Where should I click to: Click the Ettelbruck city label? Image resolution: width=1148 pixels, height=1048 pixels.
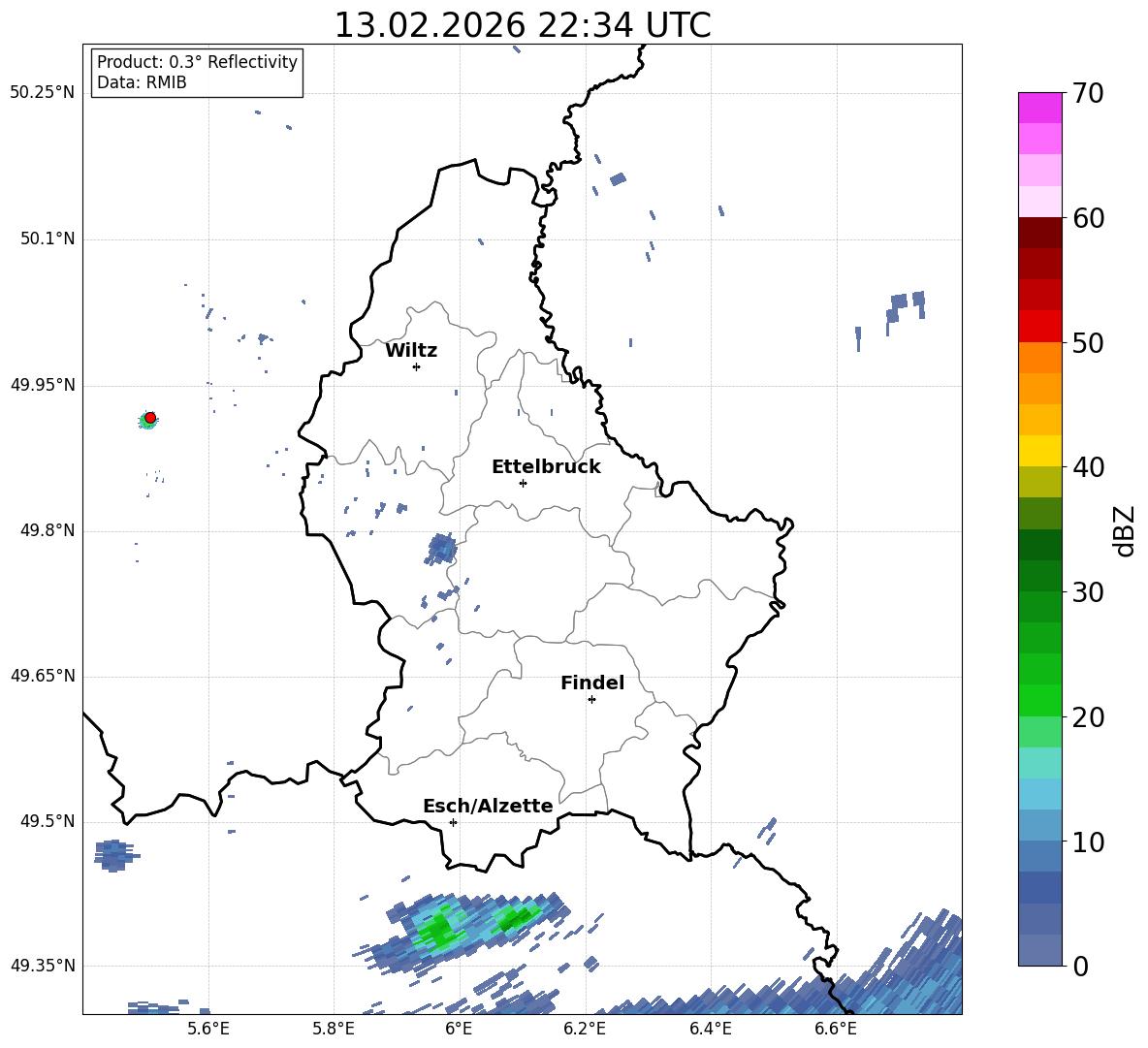[x=546, y=467]
